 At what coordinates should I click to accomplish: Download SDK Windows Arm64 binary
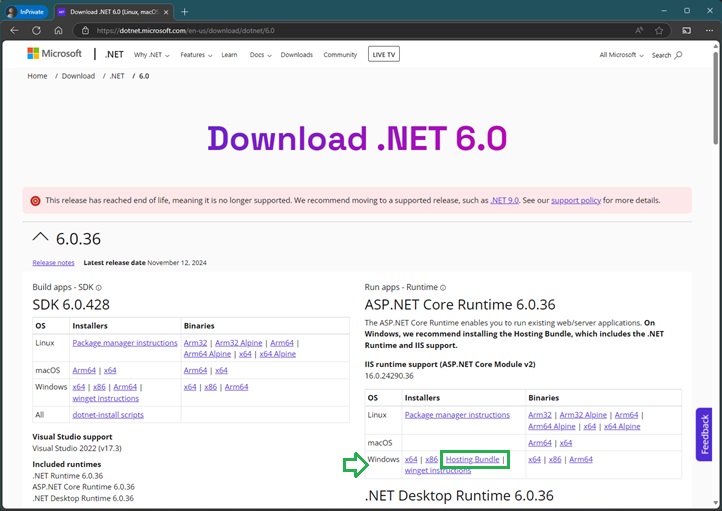tap(236, 387)
